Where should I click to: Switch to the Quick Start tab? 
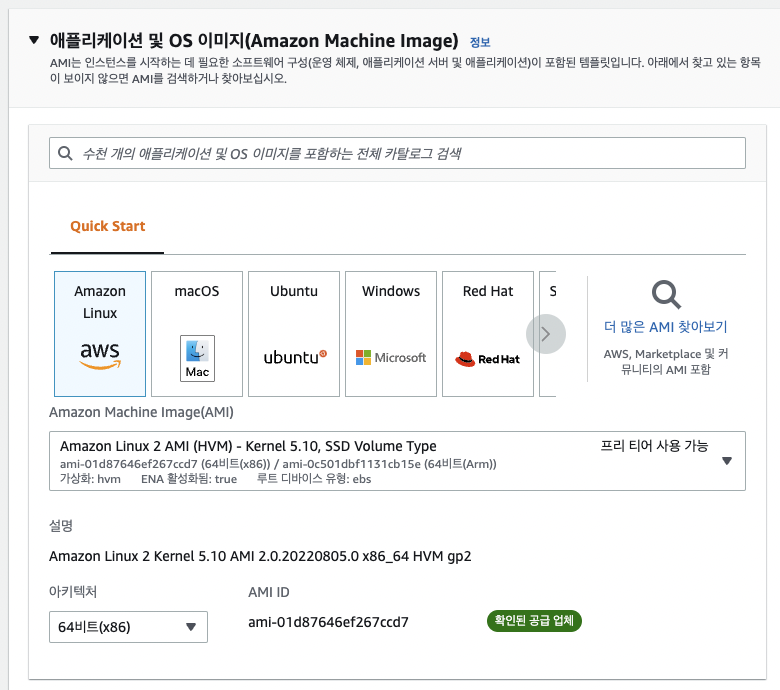coord(107,226)
